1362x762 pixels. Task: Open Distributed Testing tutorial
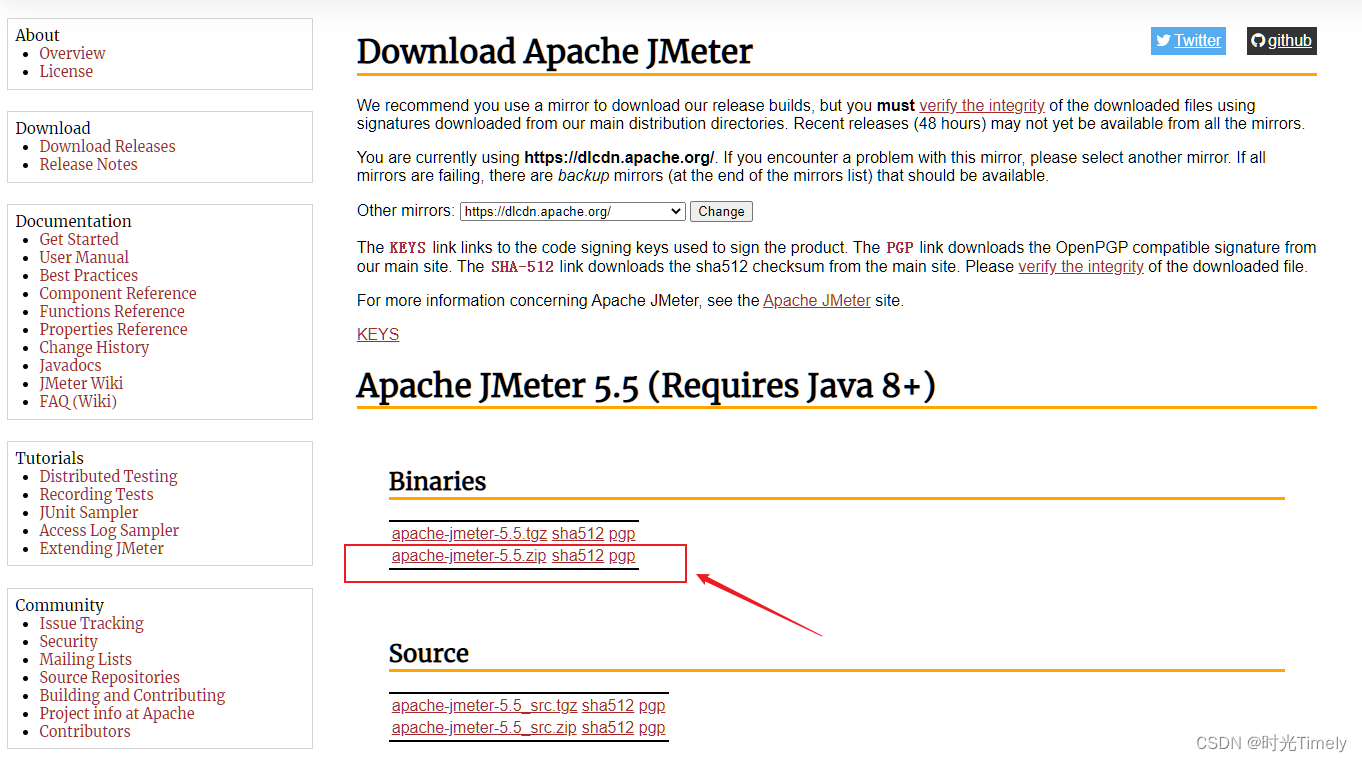(x=108, y=476)
